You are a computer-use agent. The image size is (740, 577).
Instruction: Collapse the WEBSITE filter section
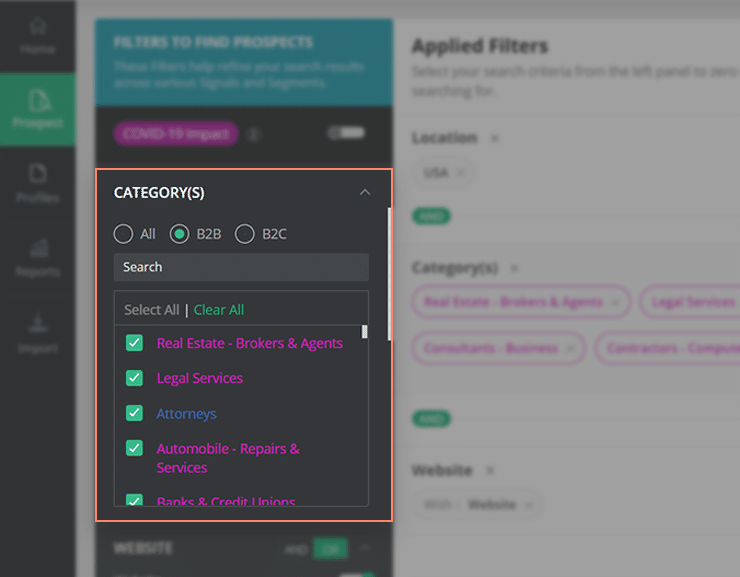(365, 548)
